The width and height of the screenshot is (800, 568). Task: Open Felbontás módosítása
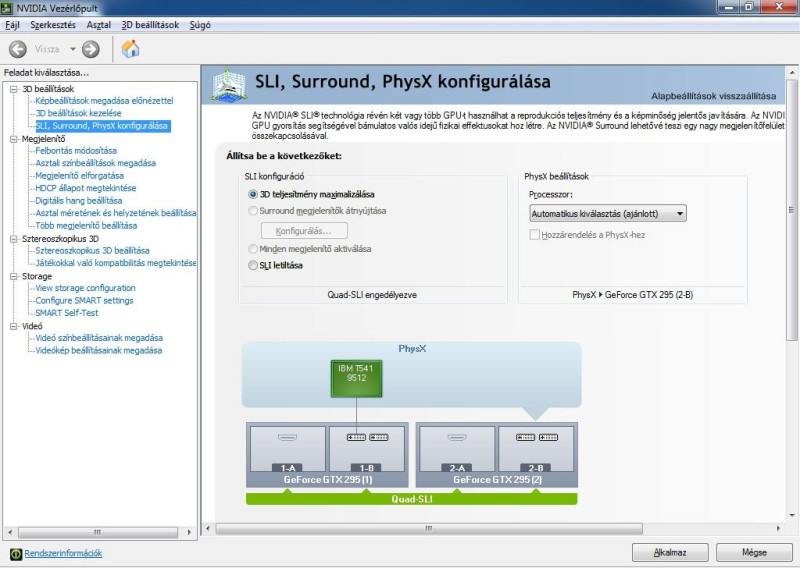(x=76, y=151)
